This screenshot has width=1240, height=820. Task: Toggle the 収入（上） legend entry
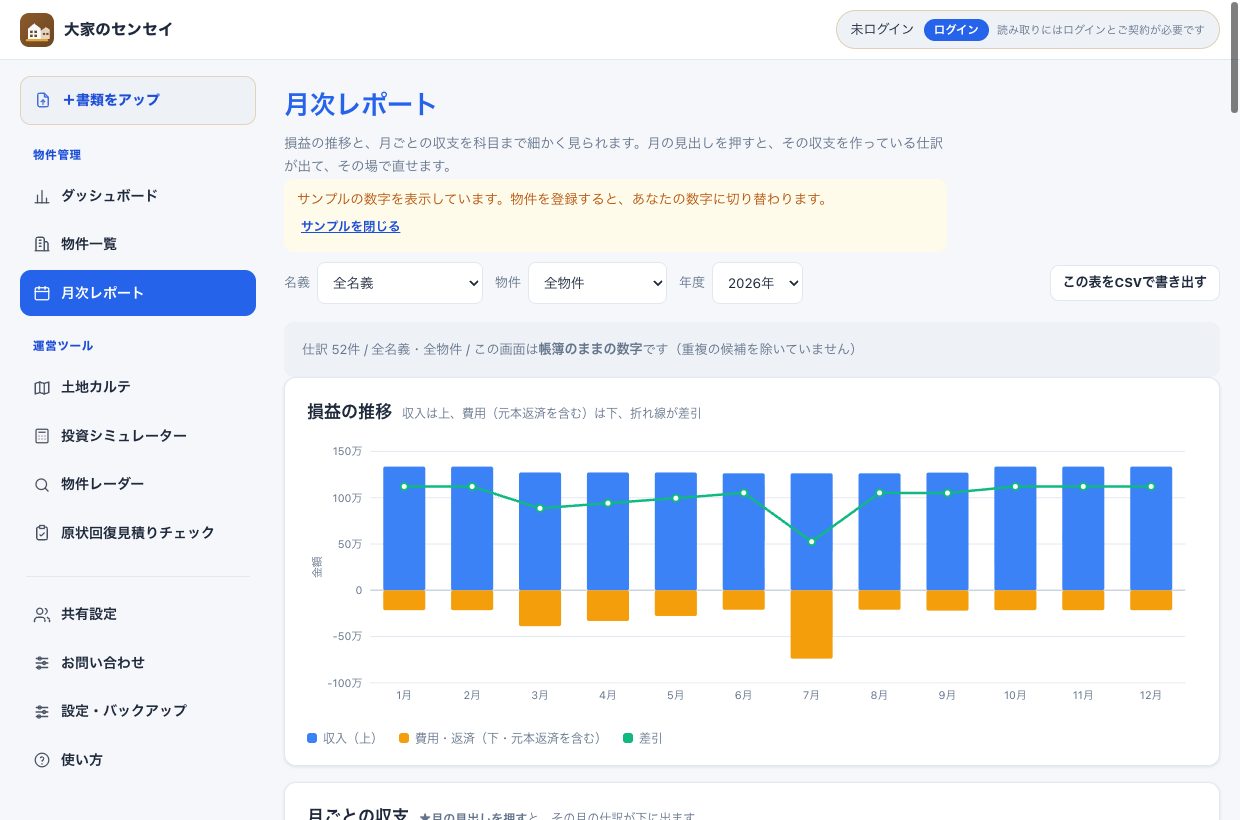click(x=342, y=739)
